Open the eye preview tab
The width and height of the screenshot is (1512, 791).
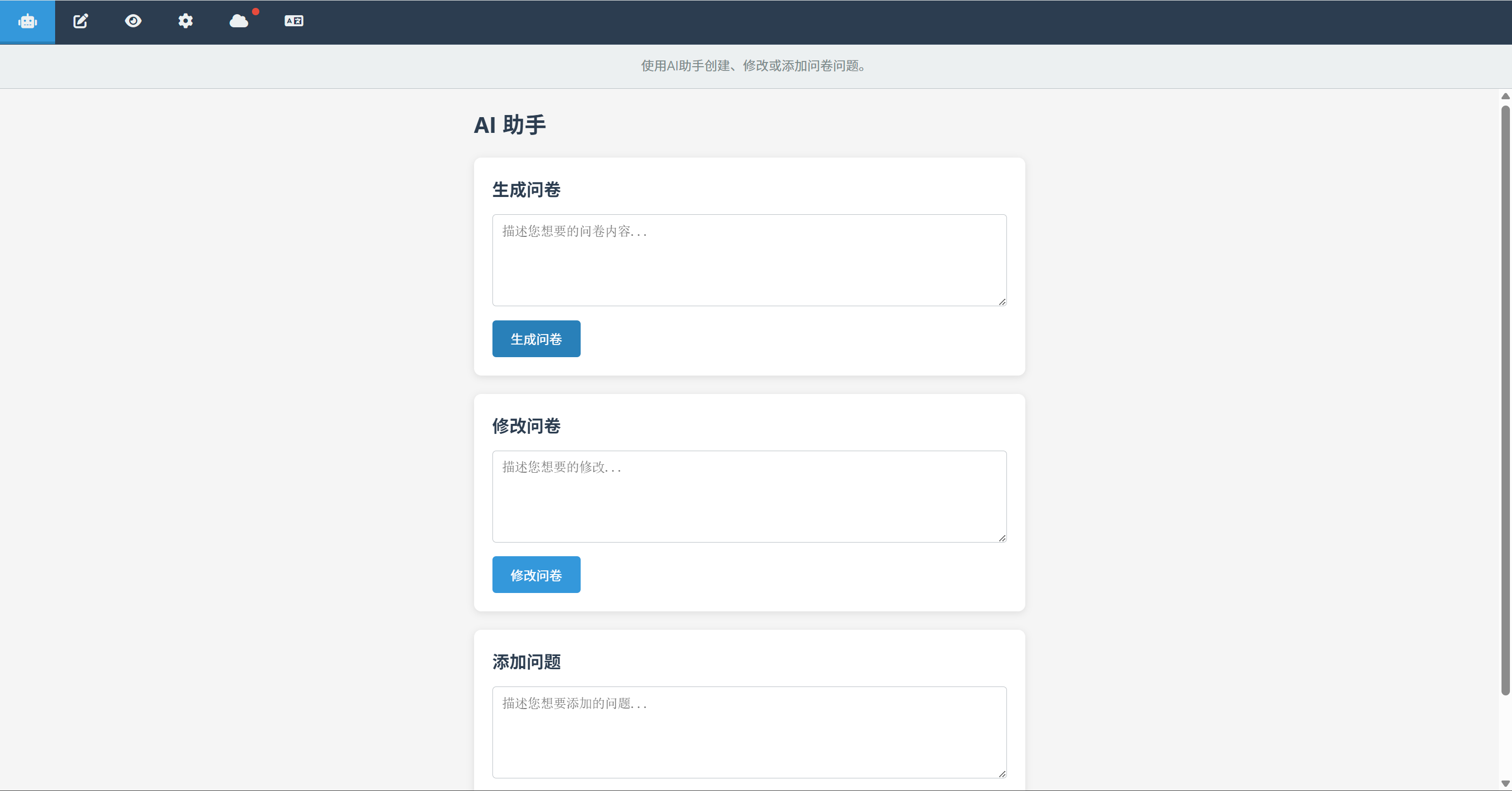click(x=133, y=22)
